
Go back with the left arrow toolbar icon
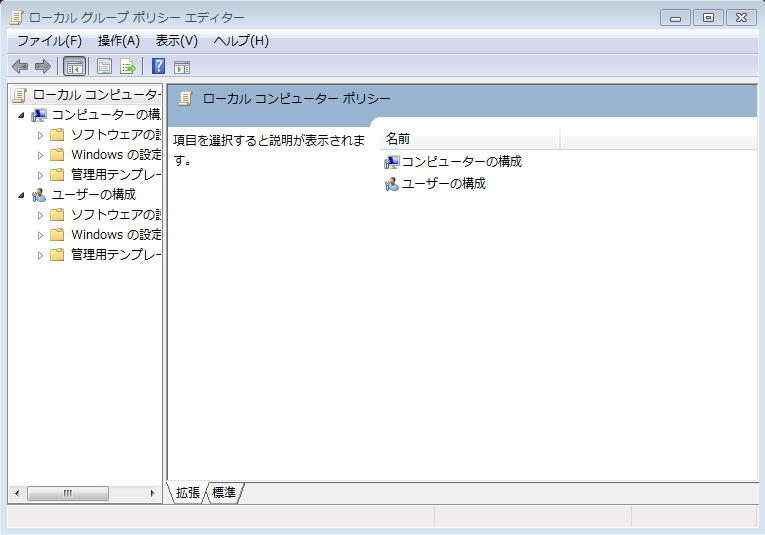[x=20, y=66]
